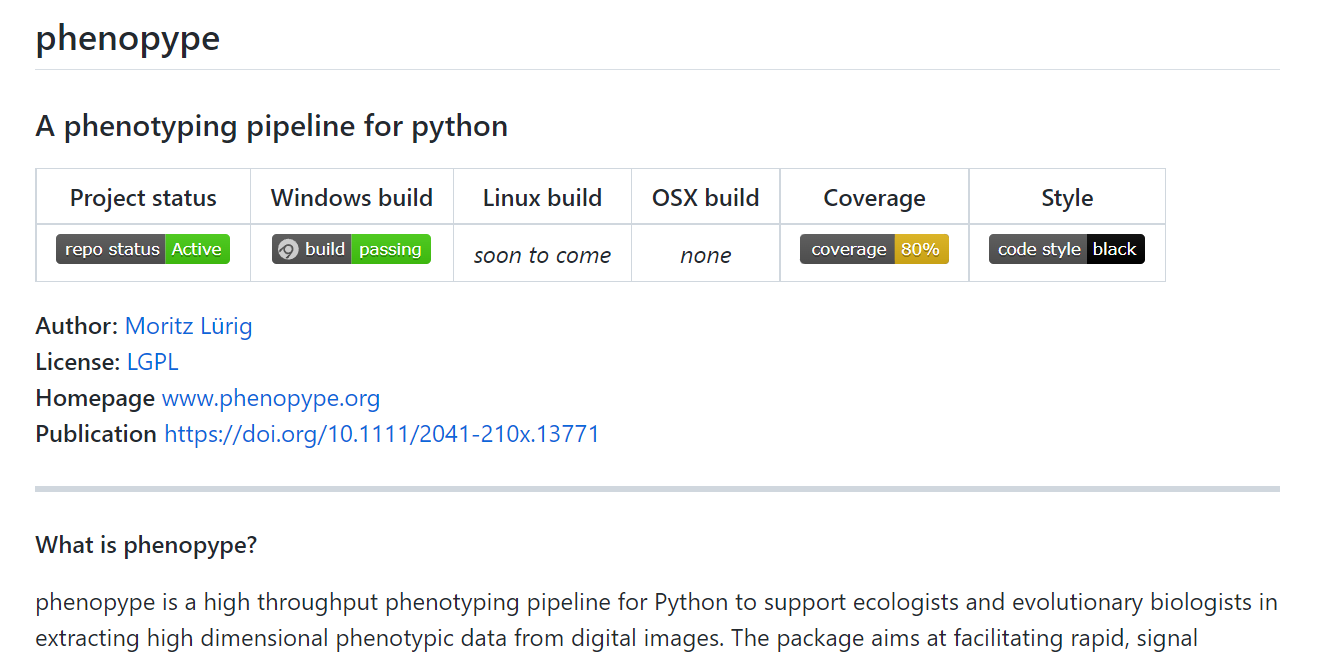Viewport: 1332px width, 655px height.
Task: Click the 'Project status' column header
Action: tap(143, 198)
